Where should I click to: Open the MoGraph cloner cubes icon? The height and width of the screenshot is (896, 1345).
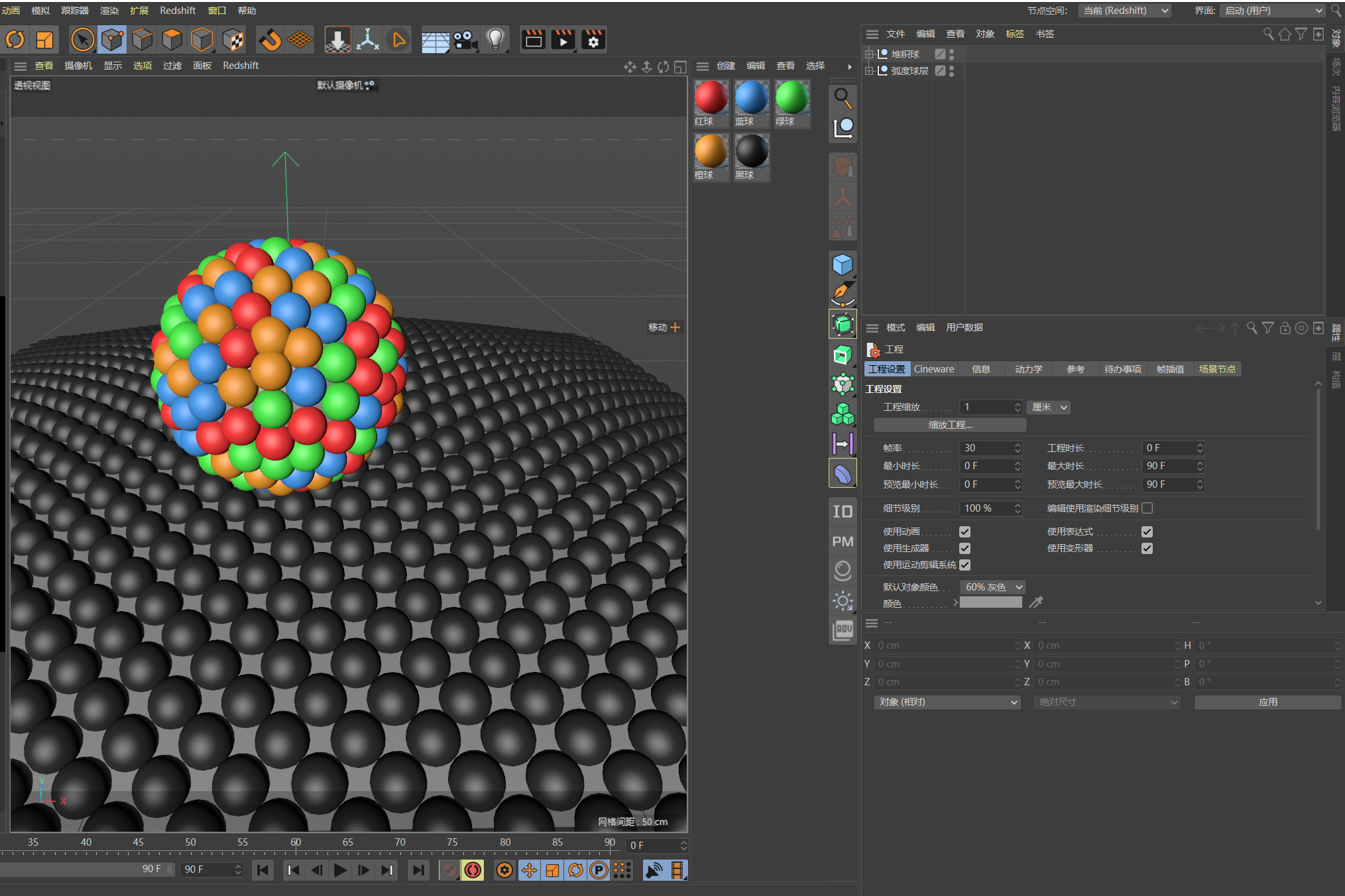click(843, 414)
